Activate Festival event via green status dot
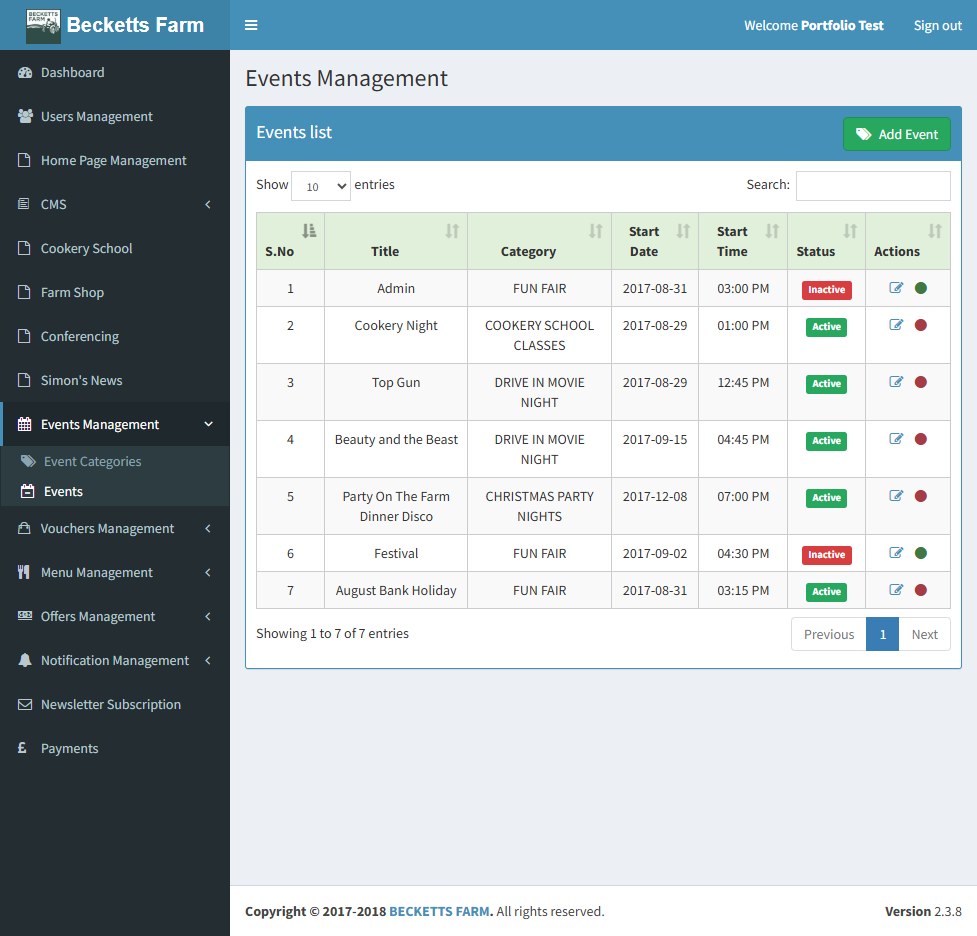The height and width of the screenshot is (936, 977). (x=921, y=553)
